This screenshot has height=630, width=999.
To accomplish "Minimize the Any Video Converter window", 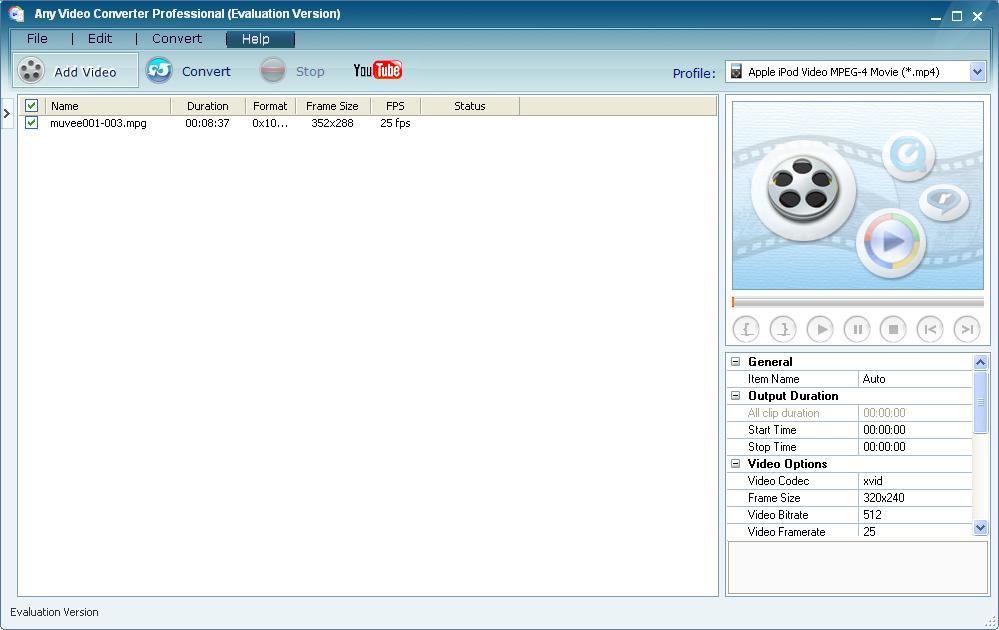I will pyautogui.click(x=935, y=17).
